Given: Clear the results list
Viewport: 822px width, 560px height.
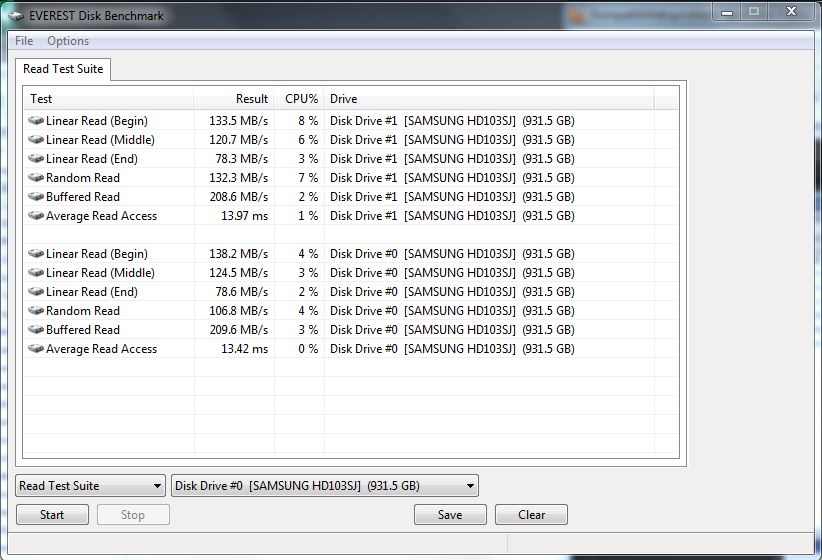Looking at the screenshot, I should pos(531,515).
